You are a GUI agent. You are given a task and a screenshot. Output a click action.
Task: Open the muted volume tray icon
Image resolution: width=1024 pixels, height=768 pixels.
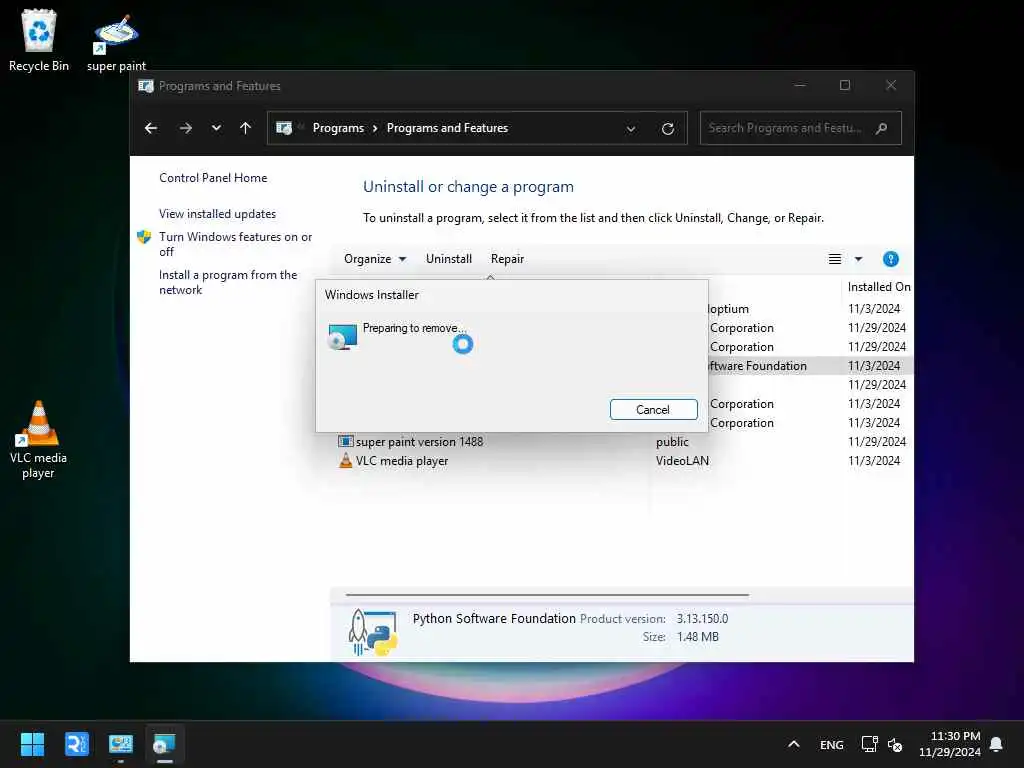tap(895, 744)
